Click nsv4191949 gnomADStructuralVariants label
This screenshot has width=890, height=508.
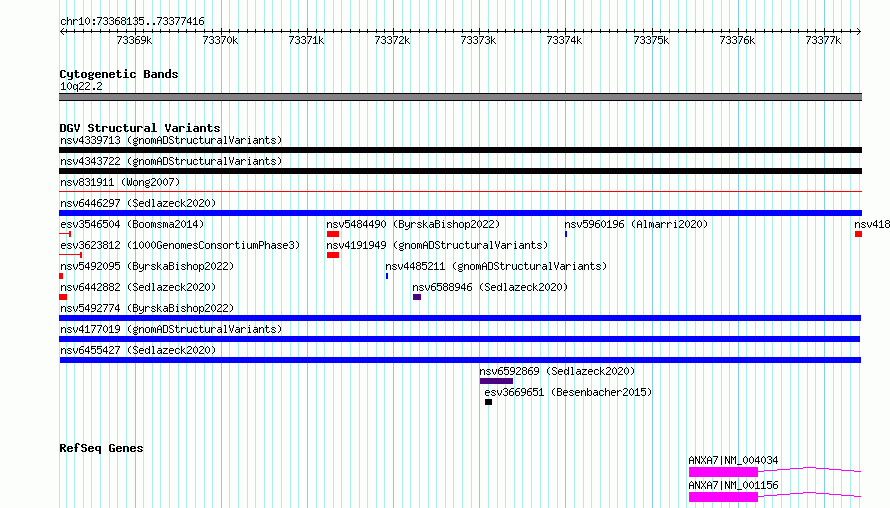click(x=437, y=245)
